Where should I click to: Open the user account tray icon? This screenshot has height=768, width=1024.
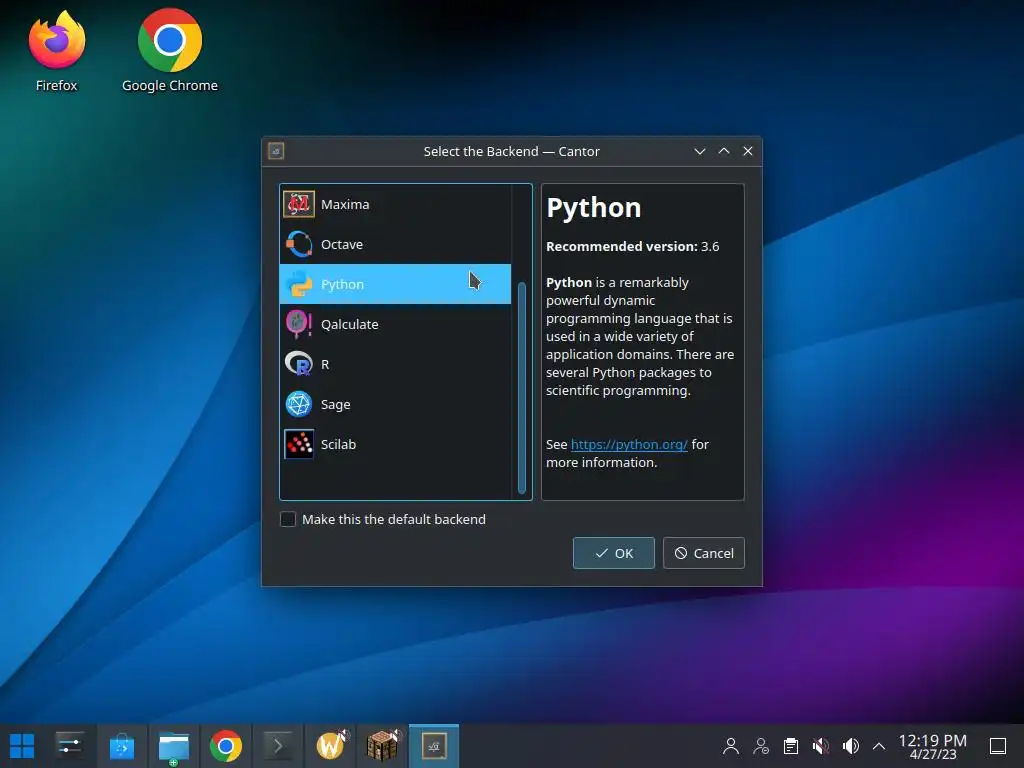click(x=731, y=746)
